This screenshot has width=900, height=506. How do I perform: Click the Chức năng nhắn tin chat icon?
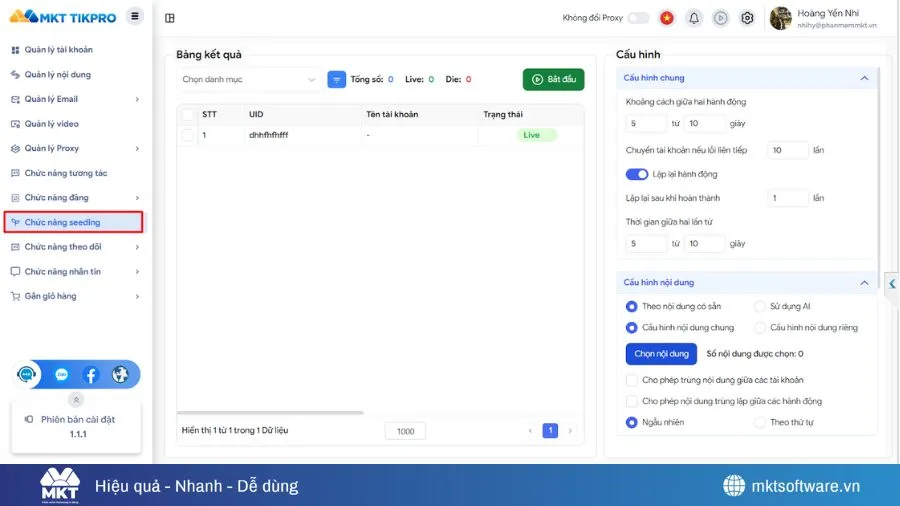pyautogui.click(x=15, y=271)
